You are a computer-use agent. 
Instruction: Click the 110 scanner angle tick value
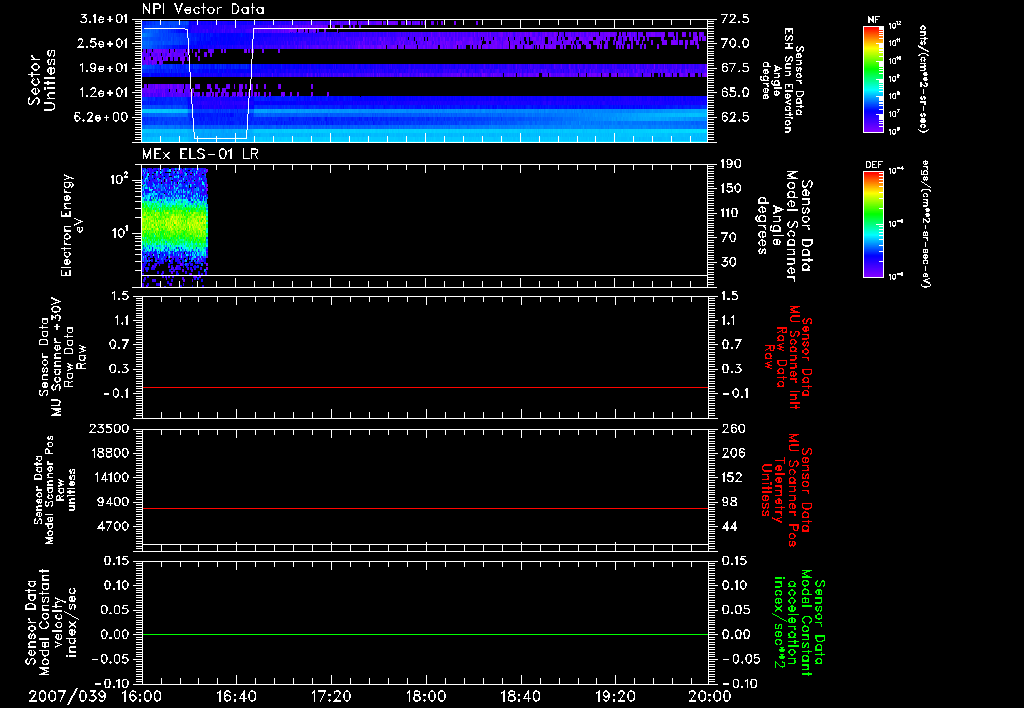(731, 213)
